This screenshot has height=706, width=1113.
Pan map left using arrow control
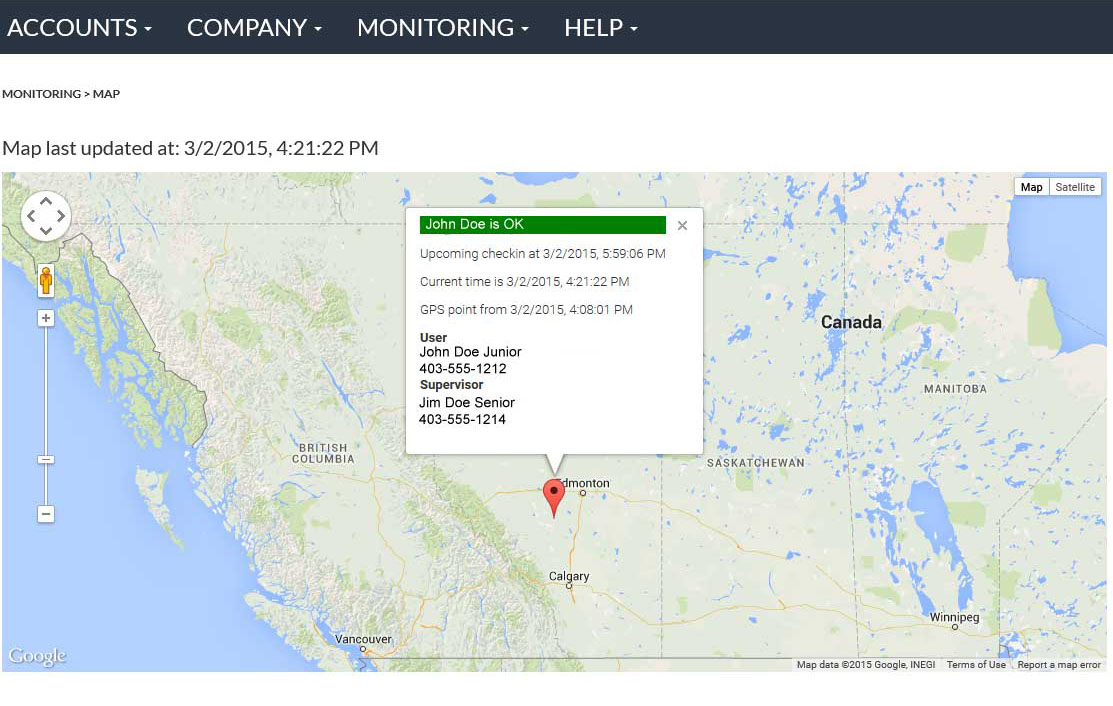30,216
